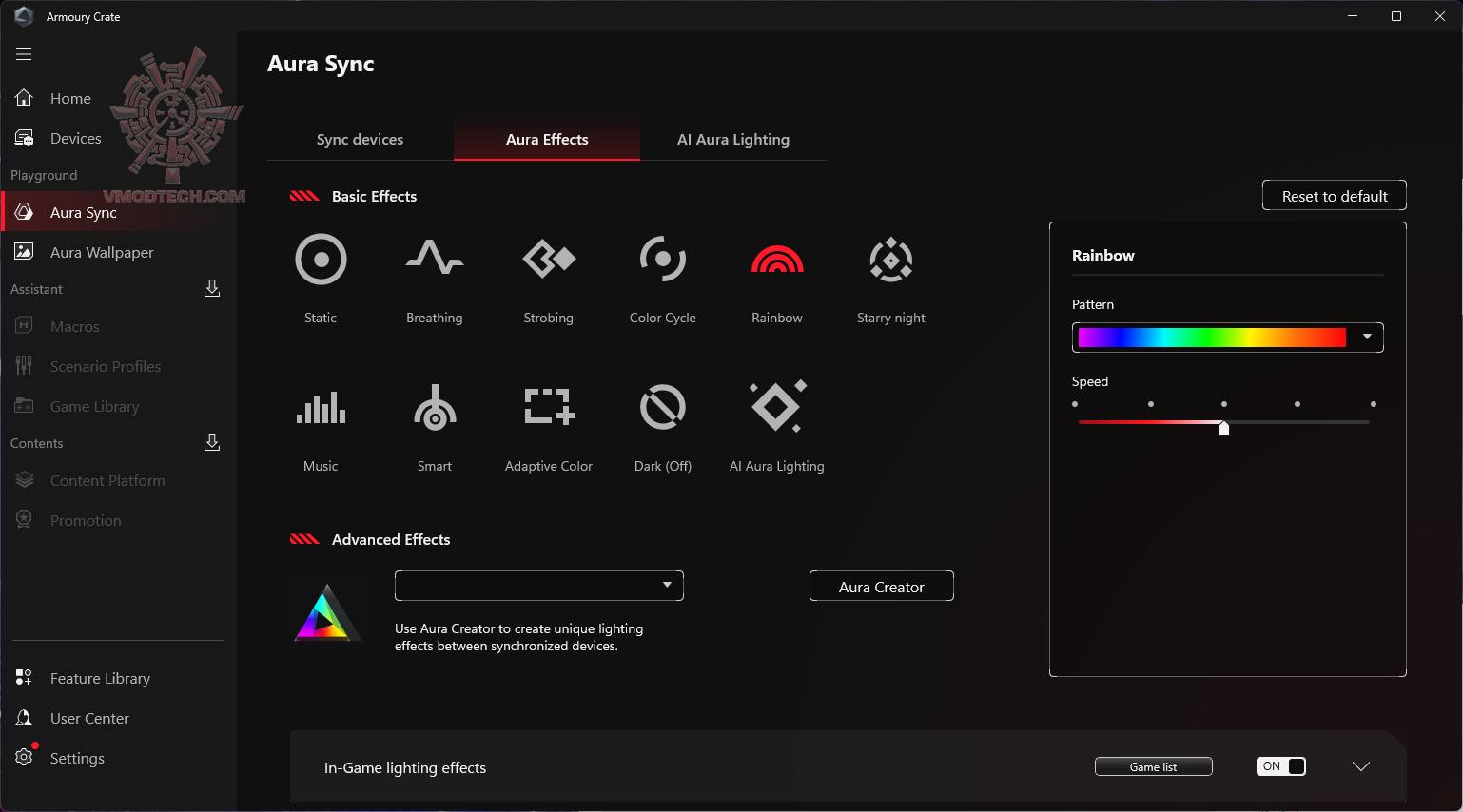Enable the Adaptive Color effect icon
1463x812 pixels.
pos(549,406)
